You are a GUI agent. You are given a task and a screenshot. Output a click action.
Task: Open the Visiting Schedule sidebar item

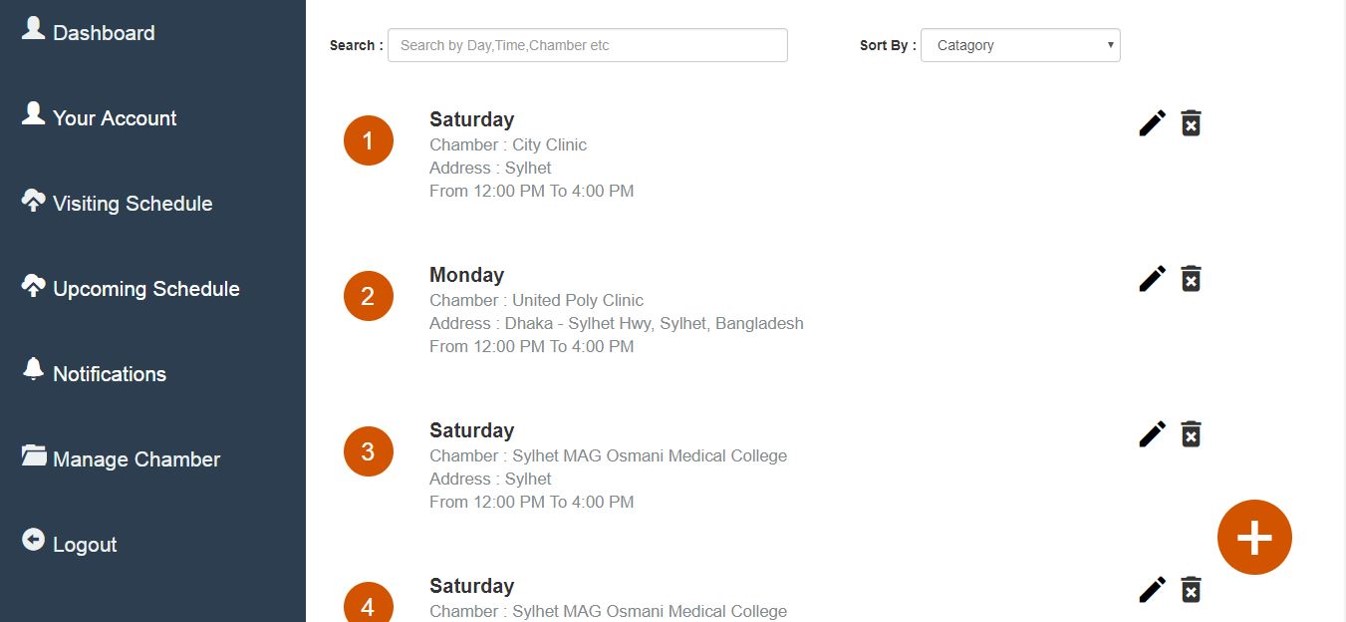tap(132, 204)
